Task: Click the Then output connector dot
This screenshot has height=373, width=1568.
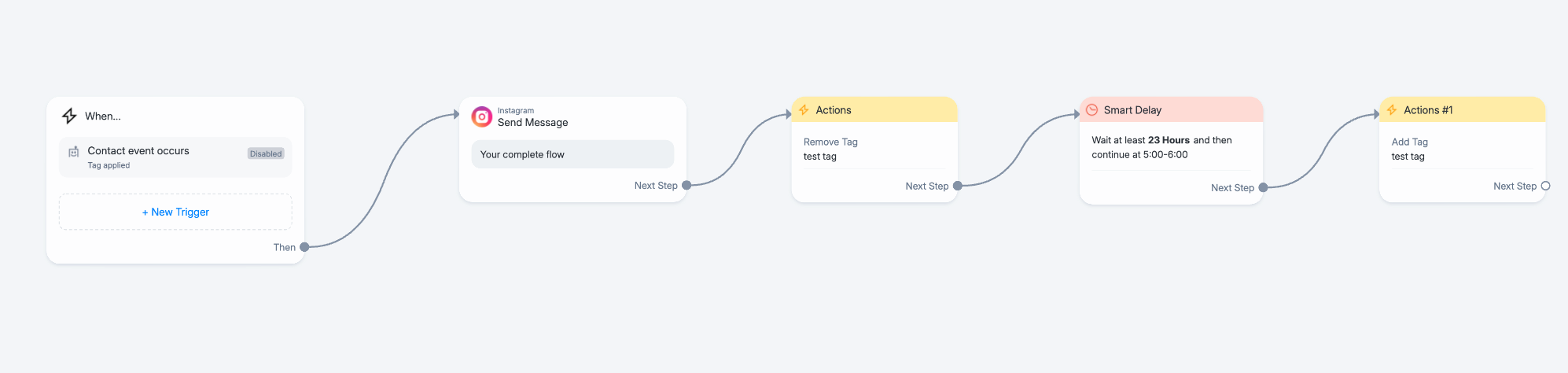Action: pyautogui.click(x=304, y=247)
